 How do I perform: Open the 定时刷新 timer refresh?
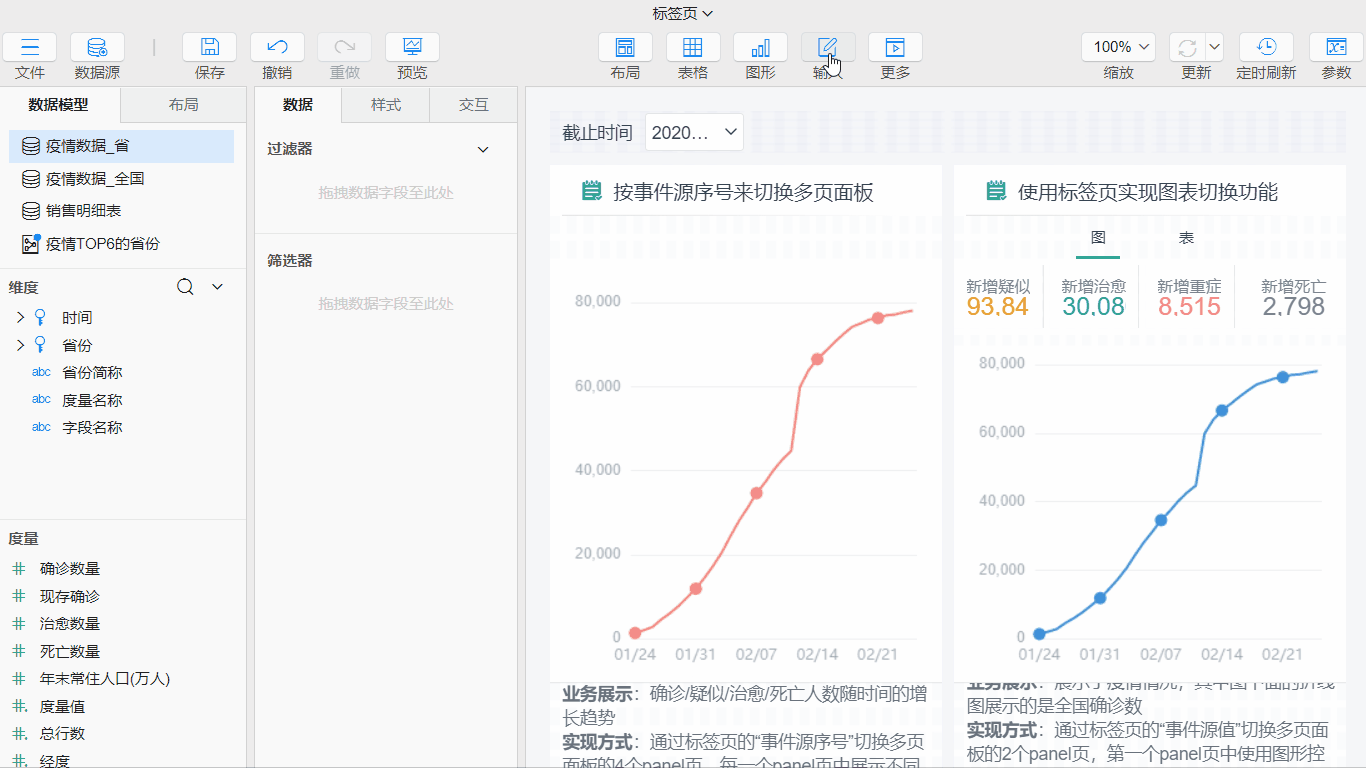click(1266, 47)
